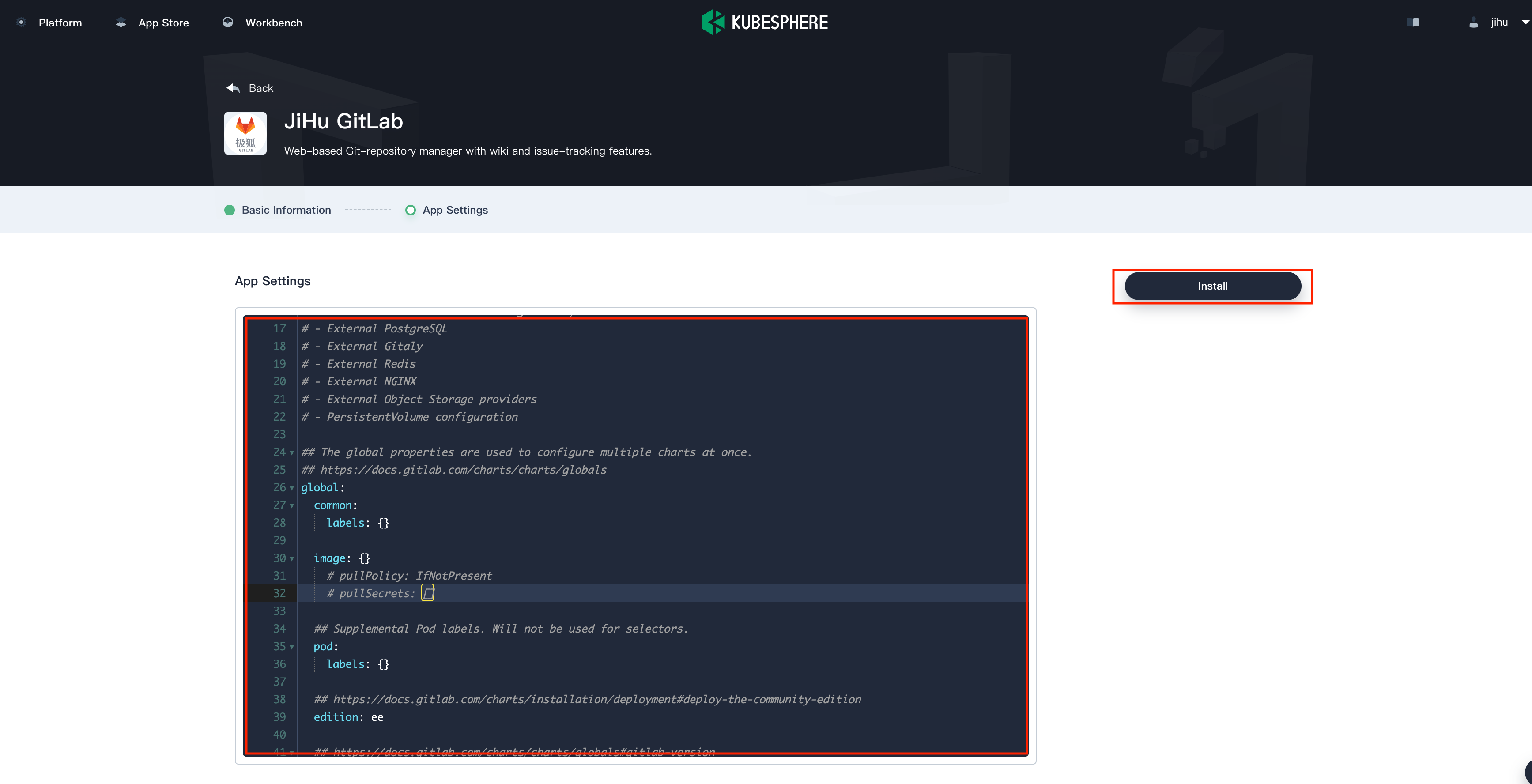Click the Install button
This screenshot has width=1532, height=784.
(x=1213, y=286)
